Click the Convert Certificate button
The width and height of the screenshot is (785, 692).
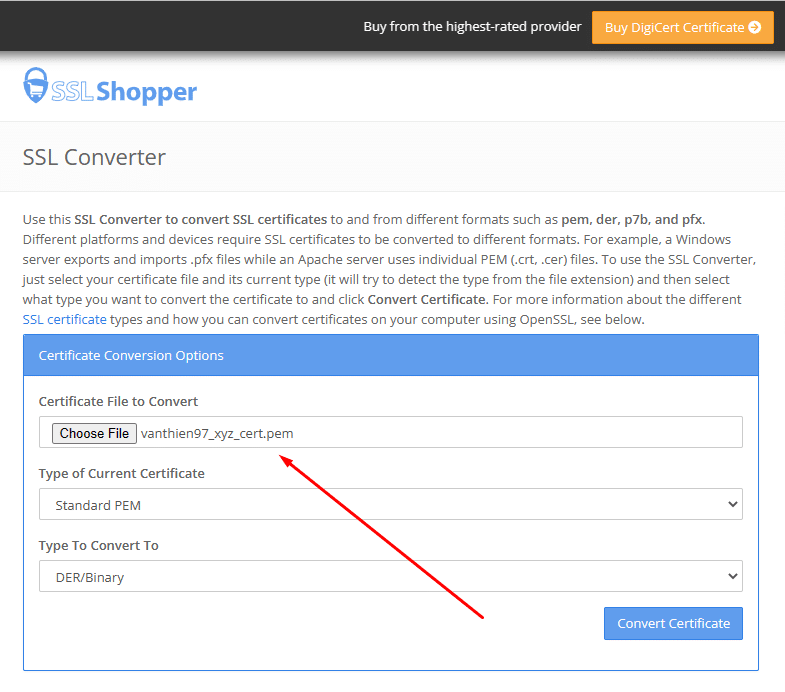pyautogui.click(x=673, y=623)
